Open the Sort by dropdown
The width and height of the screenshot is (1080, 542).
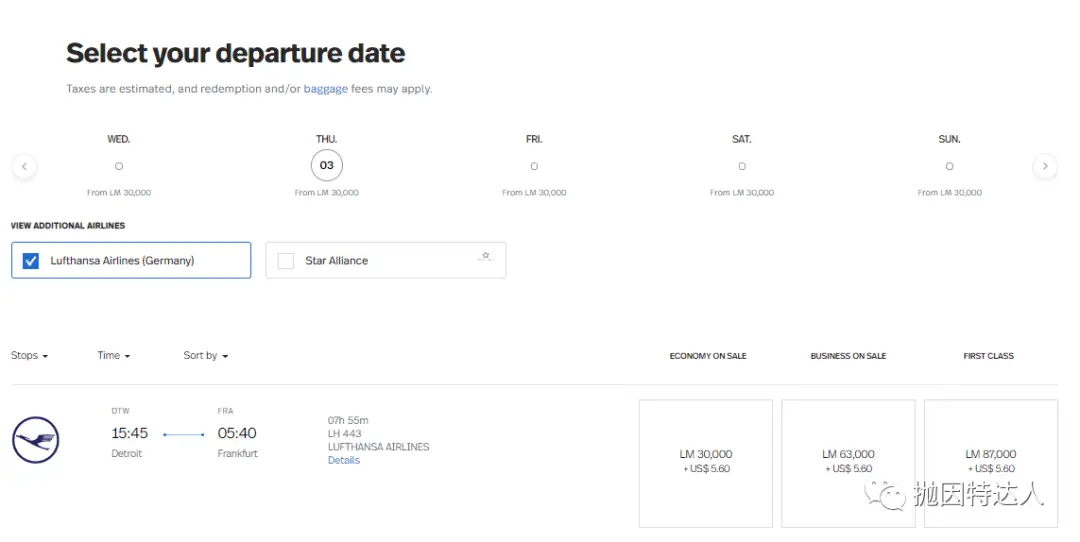click(205, 356)
